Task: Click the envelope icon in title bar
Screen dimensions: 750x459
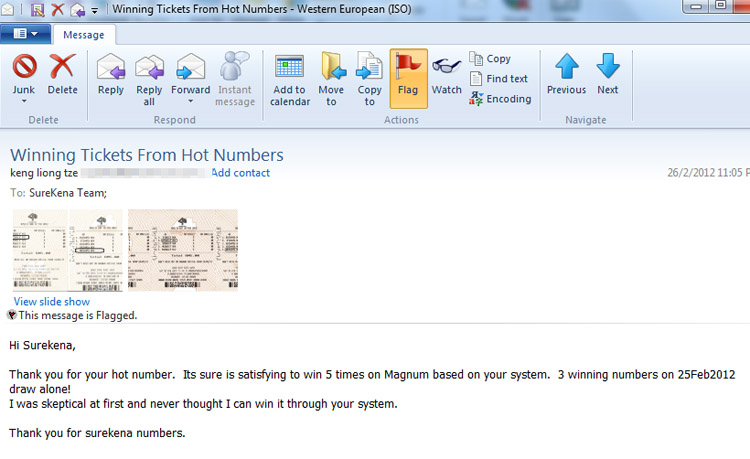Action: tap(7, 9)
